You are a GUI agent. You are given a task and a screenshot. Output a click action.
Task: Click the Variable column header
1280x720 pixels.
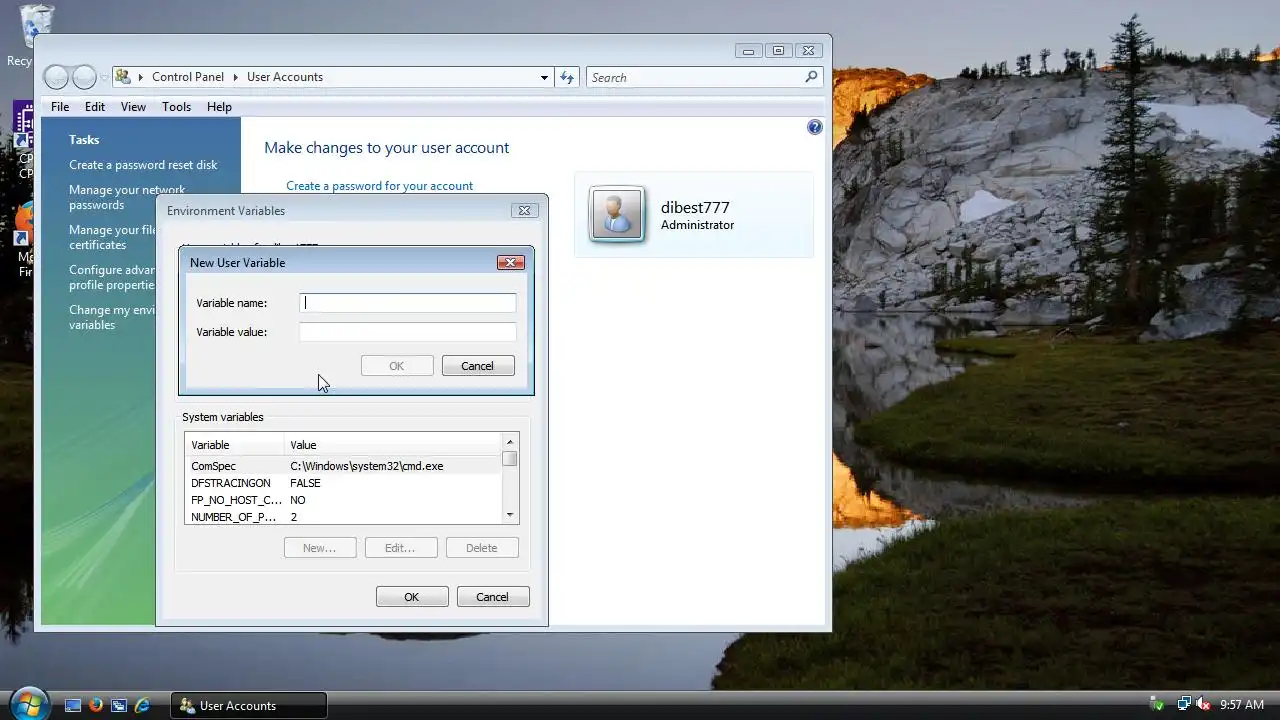point(235,445)
